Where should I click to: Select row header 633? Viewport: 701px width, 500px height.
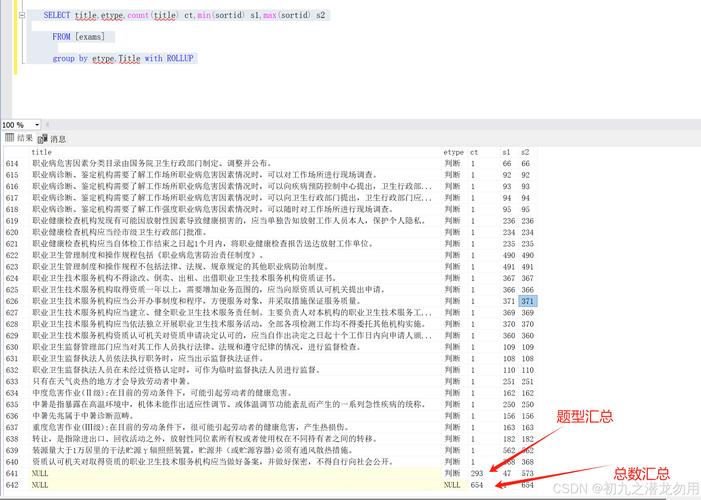[x=12, y=381]
